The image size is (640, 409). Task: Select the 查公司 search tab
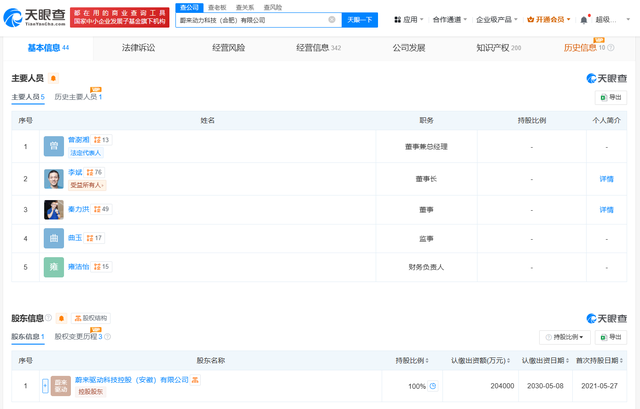coord(189,7)
